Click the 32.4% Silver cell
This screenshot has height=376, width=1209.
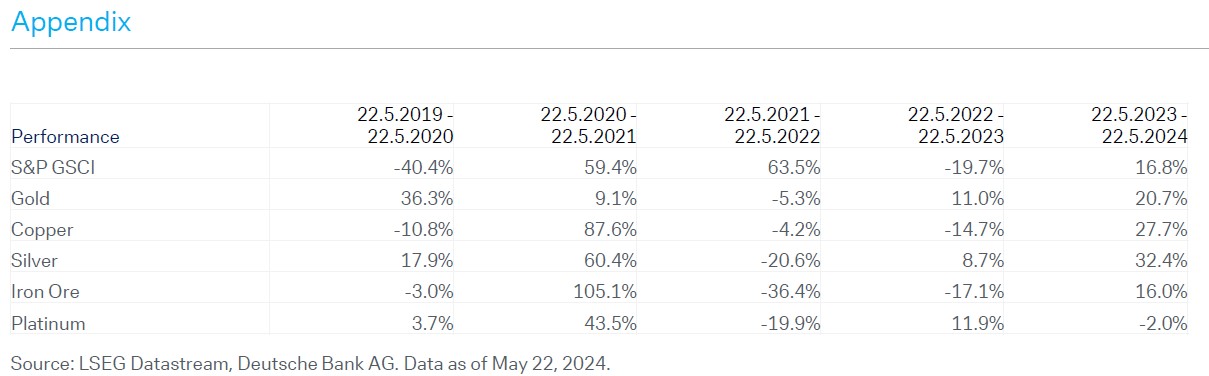1162,260
